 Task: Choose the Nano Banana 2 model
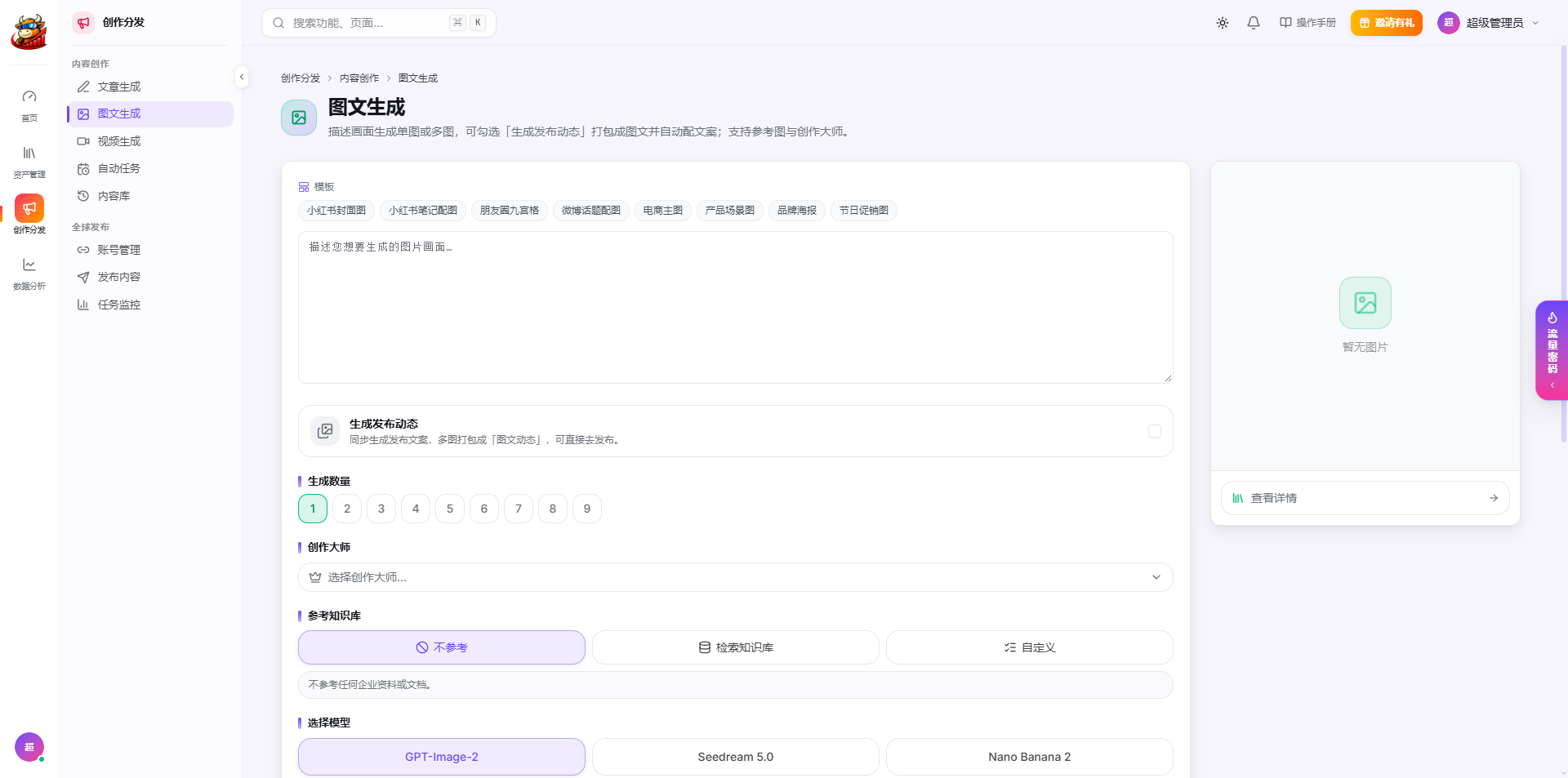(1030, 757)
